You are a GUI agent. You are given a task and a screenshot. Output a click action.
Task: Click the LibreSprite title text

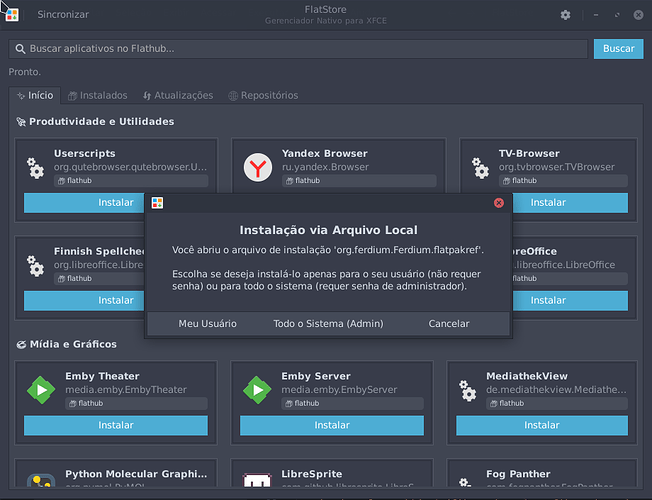(311, 474)
